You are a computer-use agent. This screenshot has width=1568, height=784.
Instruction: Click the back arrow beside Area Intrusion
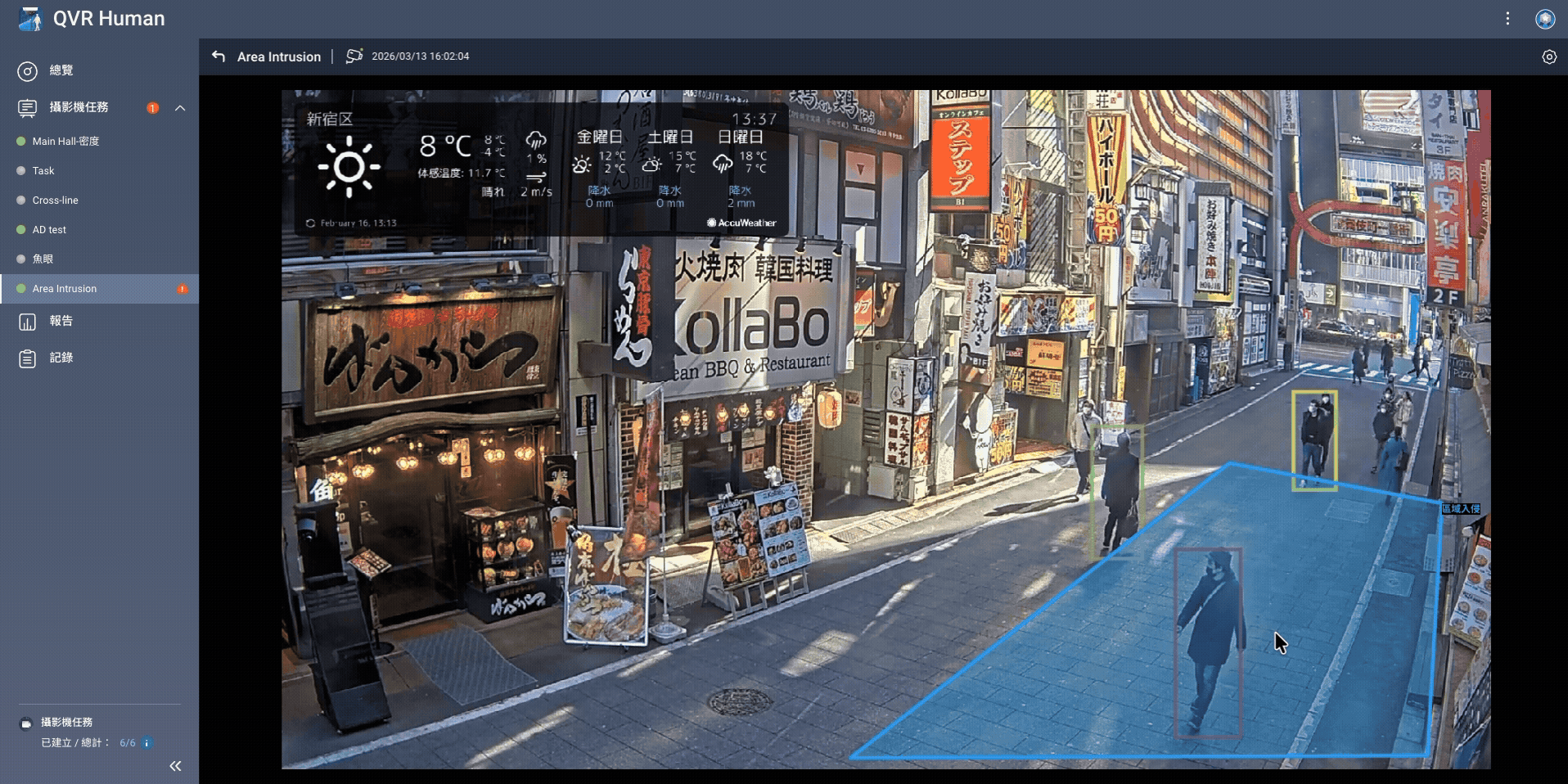[x=219, y=56]
